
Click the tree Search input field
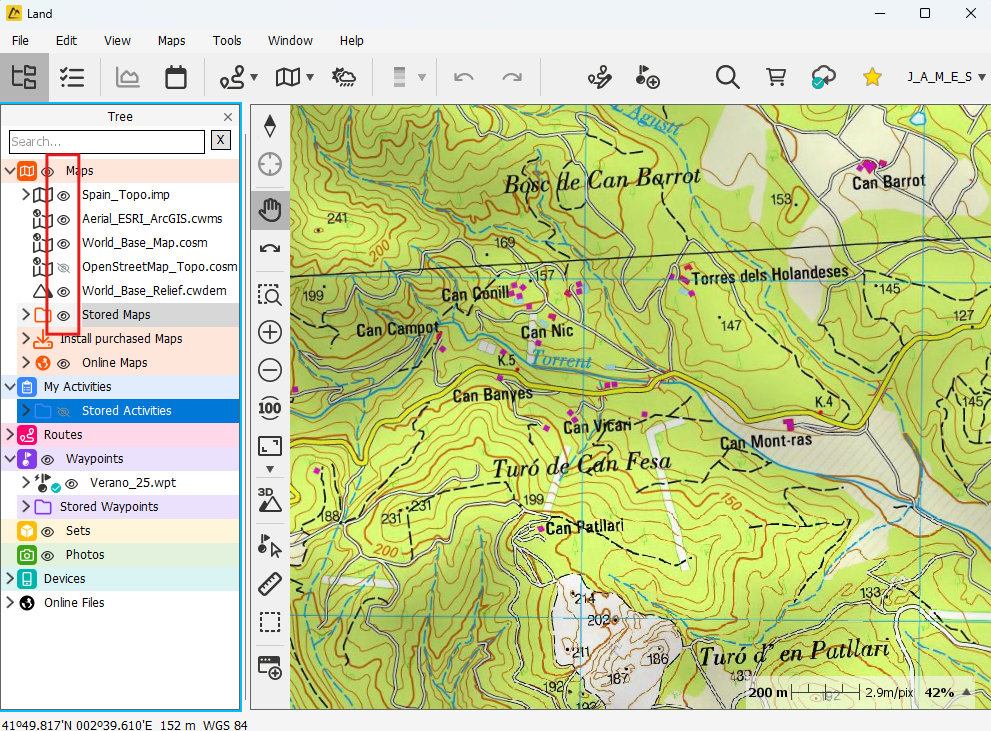(105, 141)
